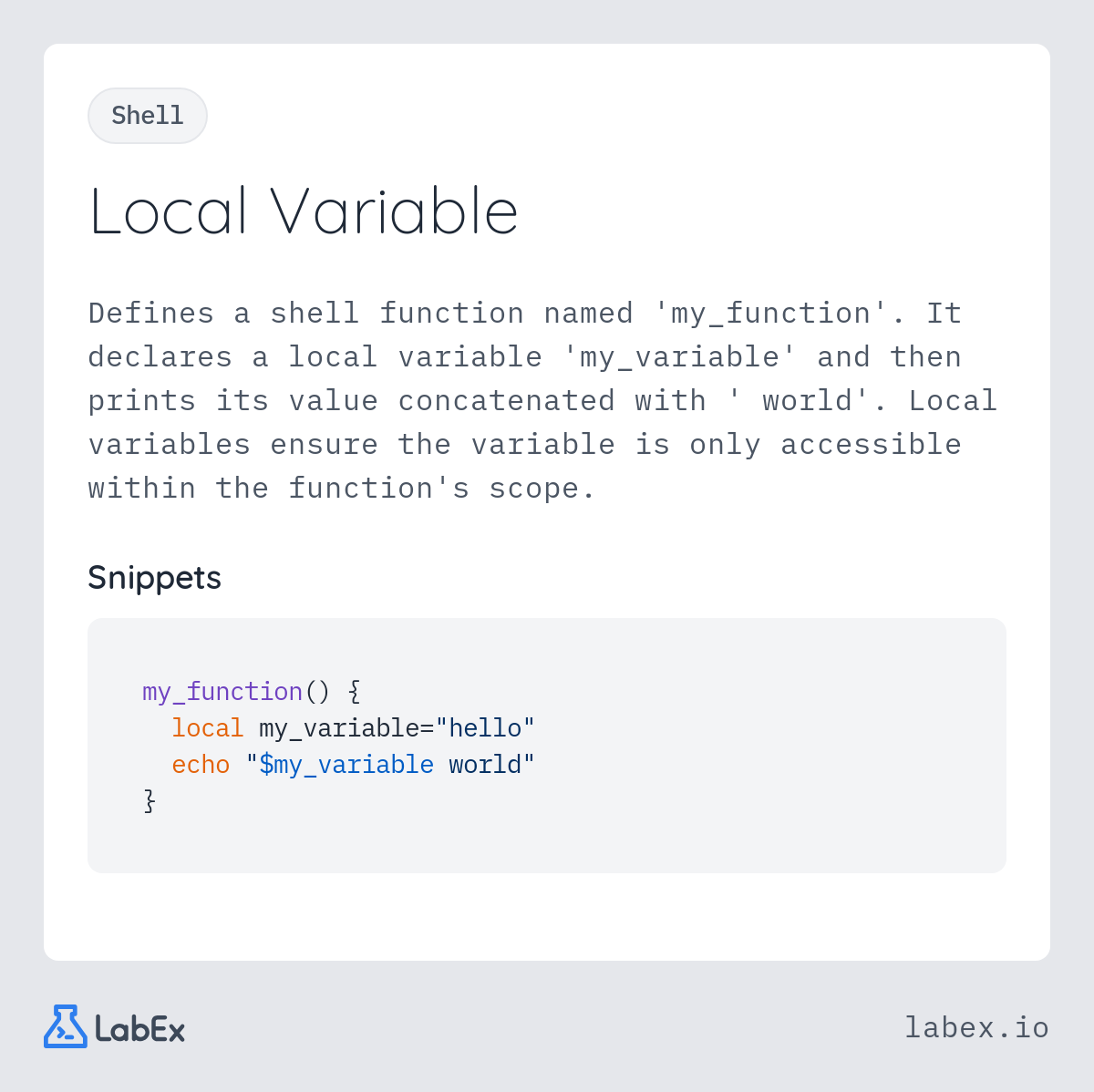Click the $my_variable reference in code
This screenshot has width=1094, height=1092.
[x=346, y=765]
